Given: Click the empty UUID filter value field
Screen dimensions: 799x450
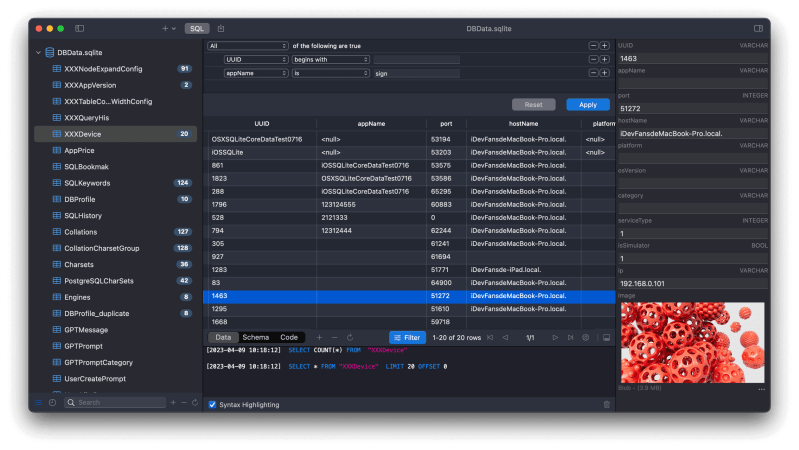Looking at the screenshot, I should (416, 60).
